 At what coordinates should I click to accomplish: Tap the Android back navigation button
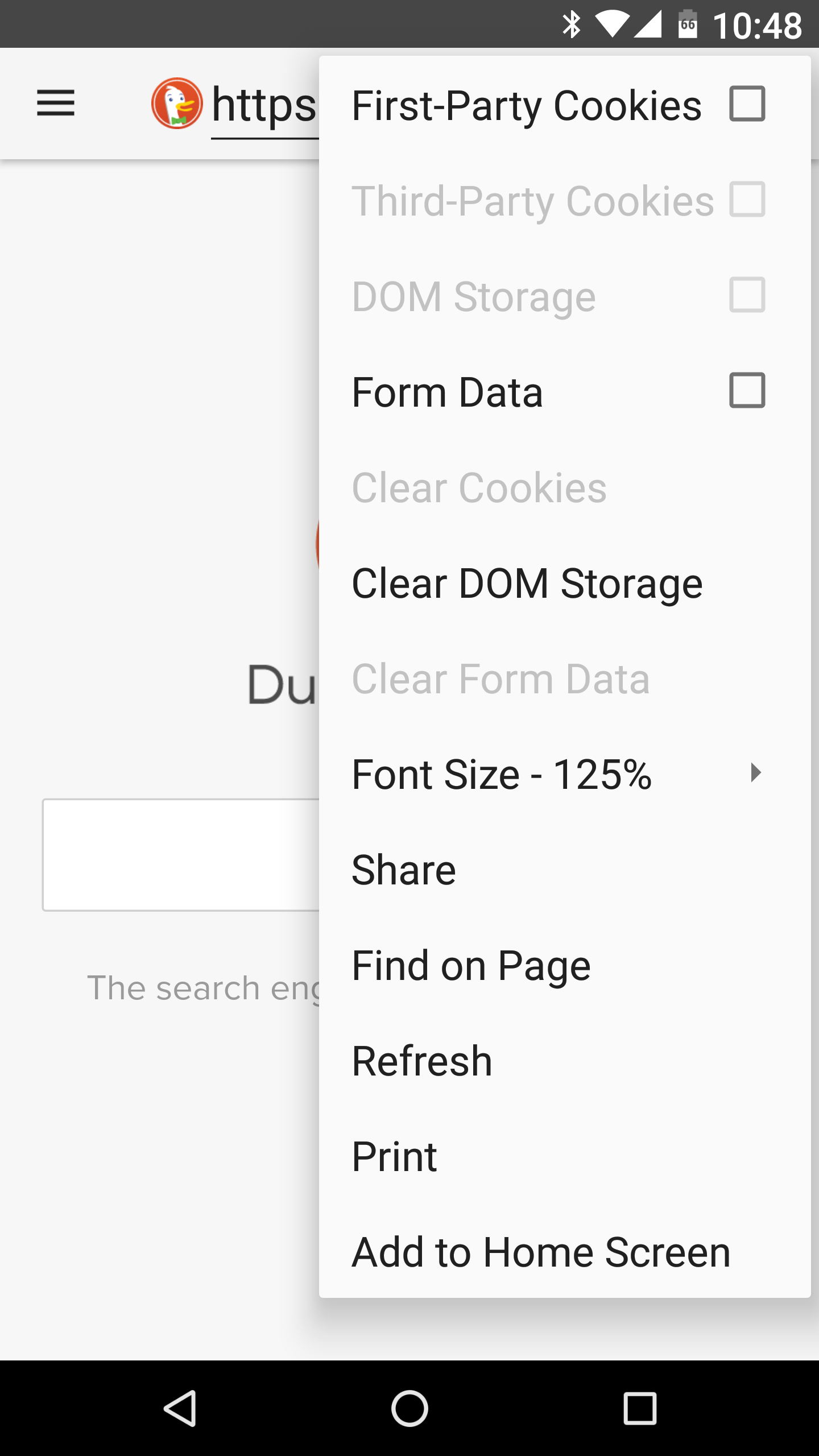[x=180, y=1408]
